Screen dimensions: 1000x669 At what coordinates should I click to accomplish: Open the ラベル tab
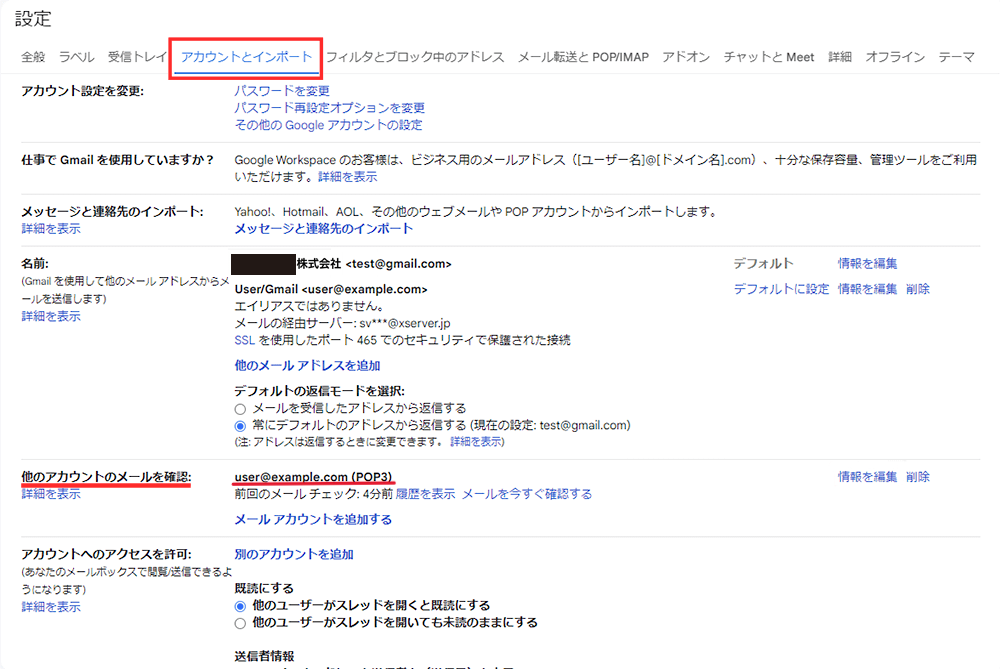tap(76, 57)
